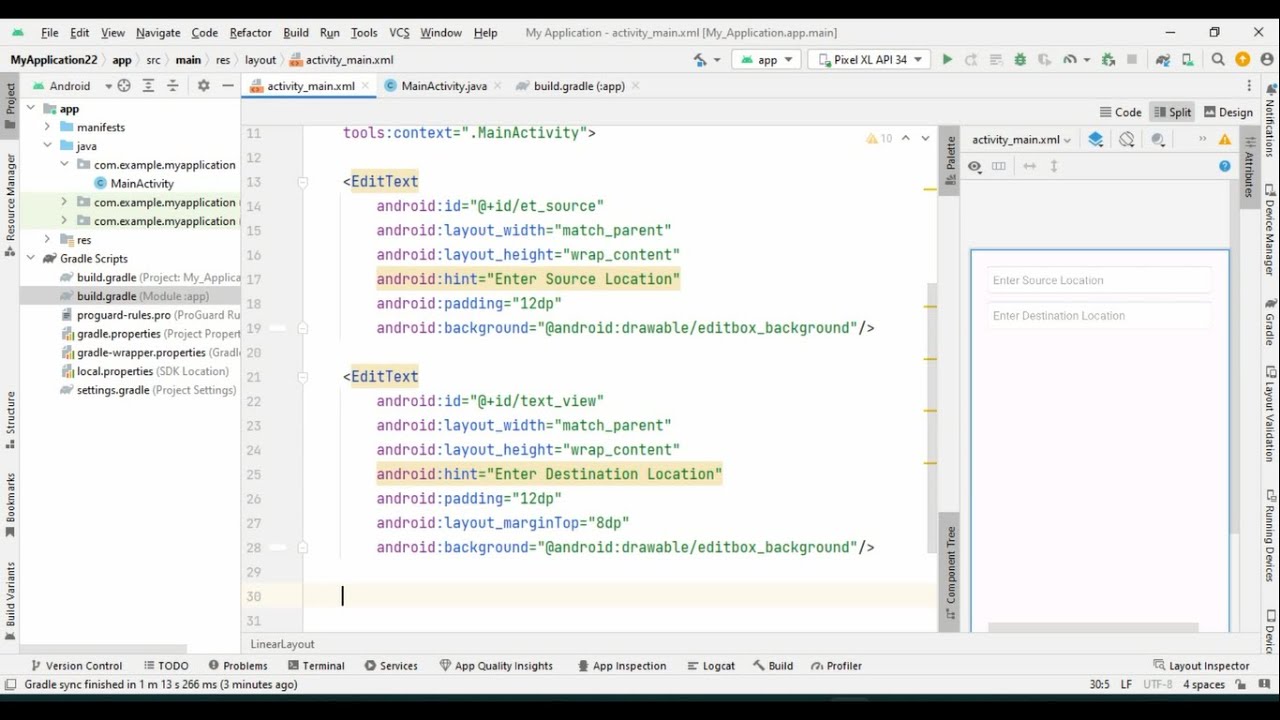Image resolution: width=1280 pixels, height=720 pixels.
Task: Open the Problems tool window
Action: tap(238, 666)
